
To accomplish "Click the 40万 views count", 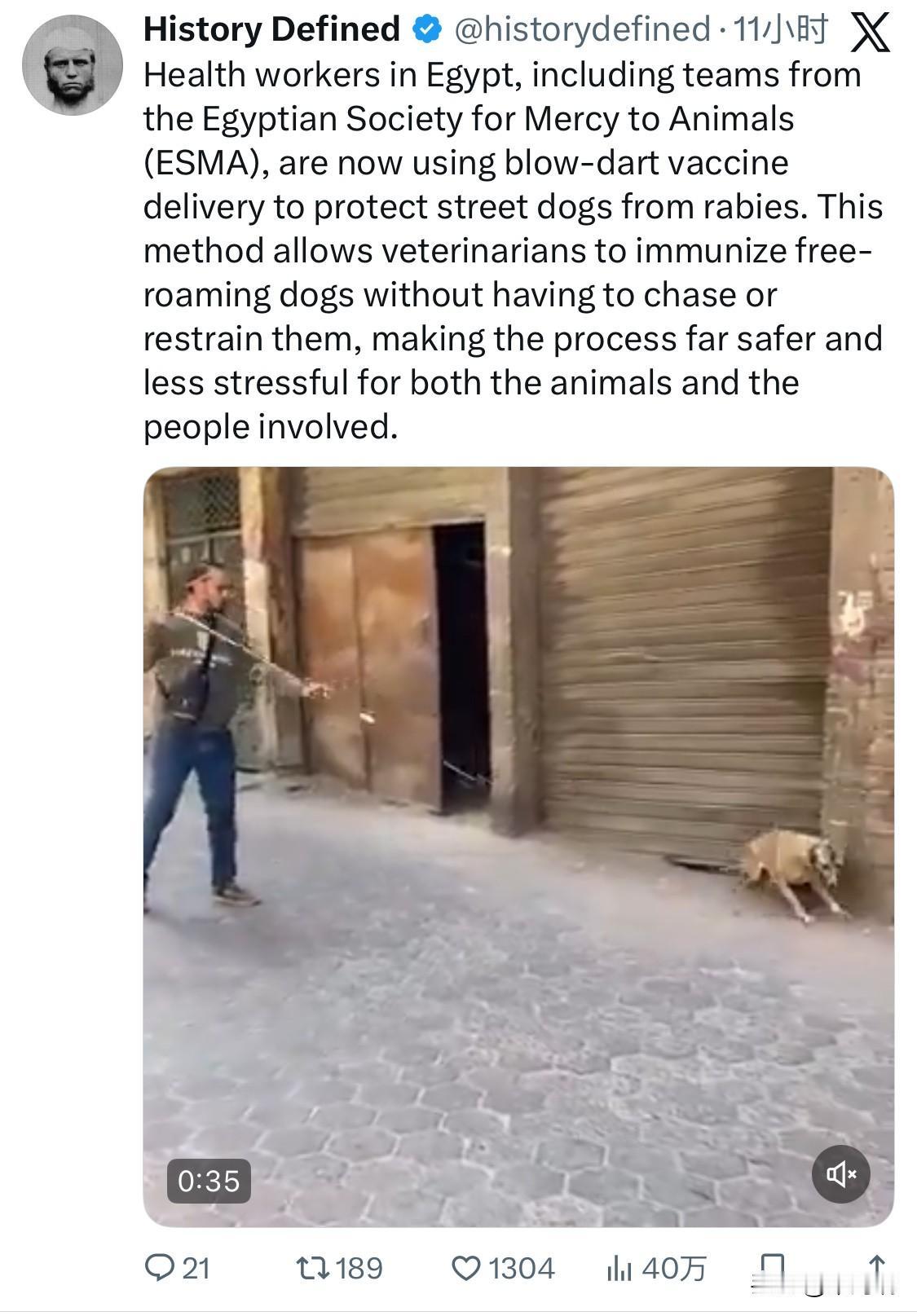I will (x=674, y=1269).
